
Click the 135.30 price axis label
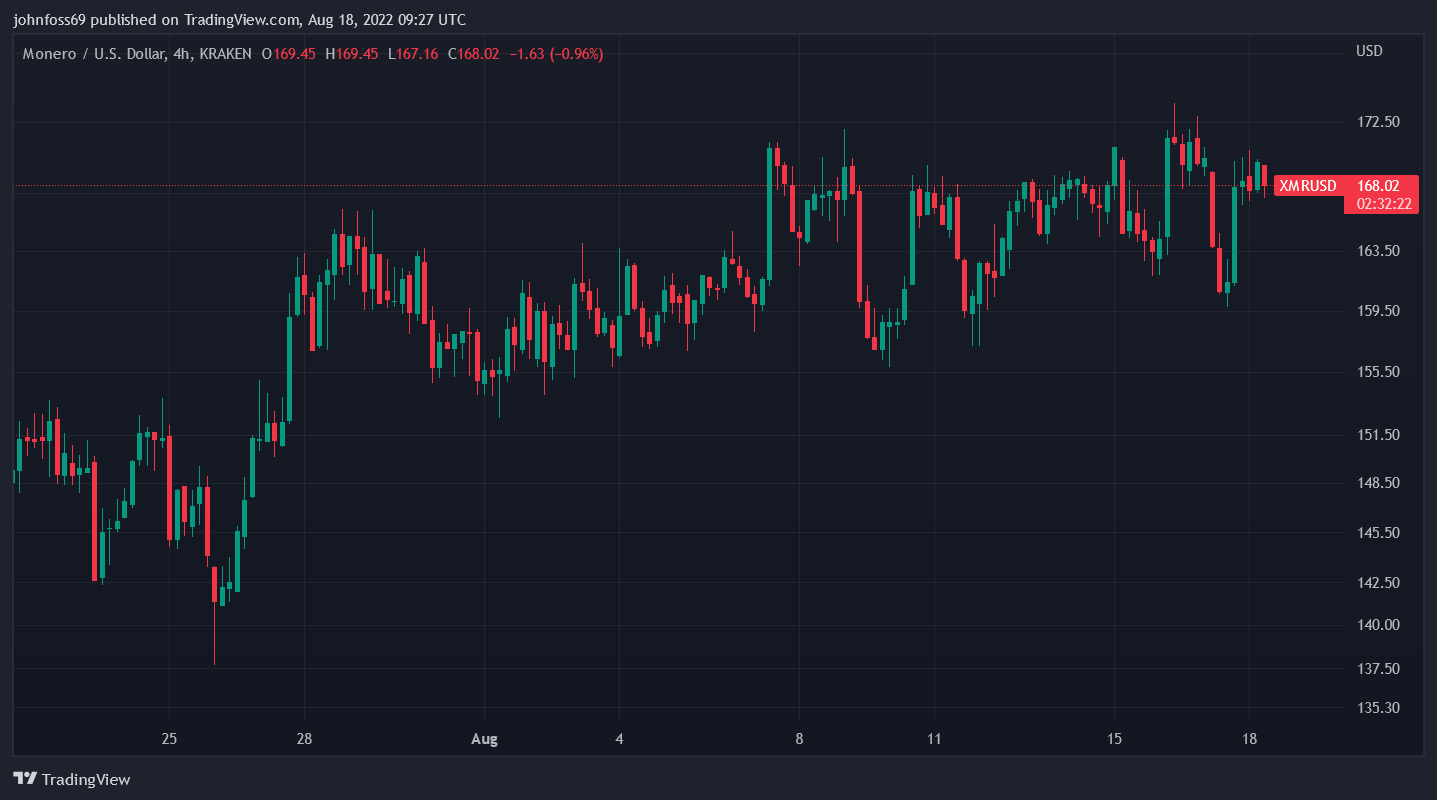[1377, 707]
